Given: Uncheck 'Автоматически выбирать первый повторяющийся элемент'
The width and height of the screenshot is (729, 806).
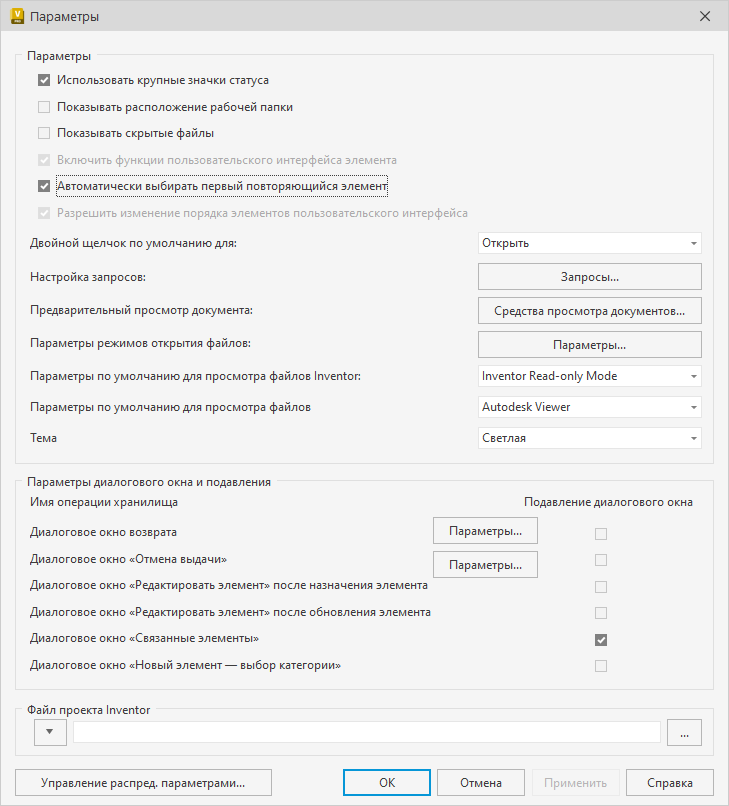Looking at the screenshot, I should 44,186.
